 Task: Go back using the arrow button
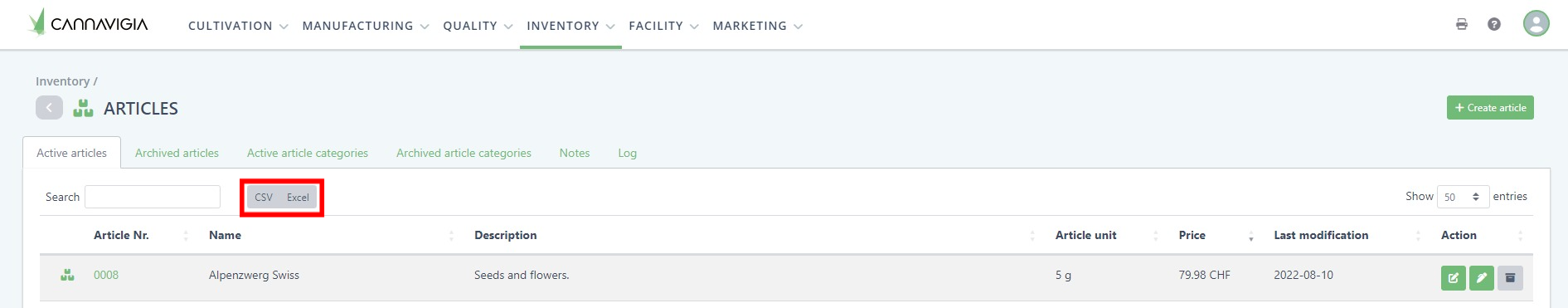coord(49,108)
